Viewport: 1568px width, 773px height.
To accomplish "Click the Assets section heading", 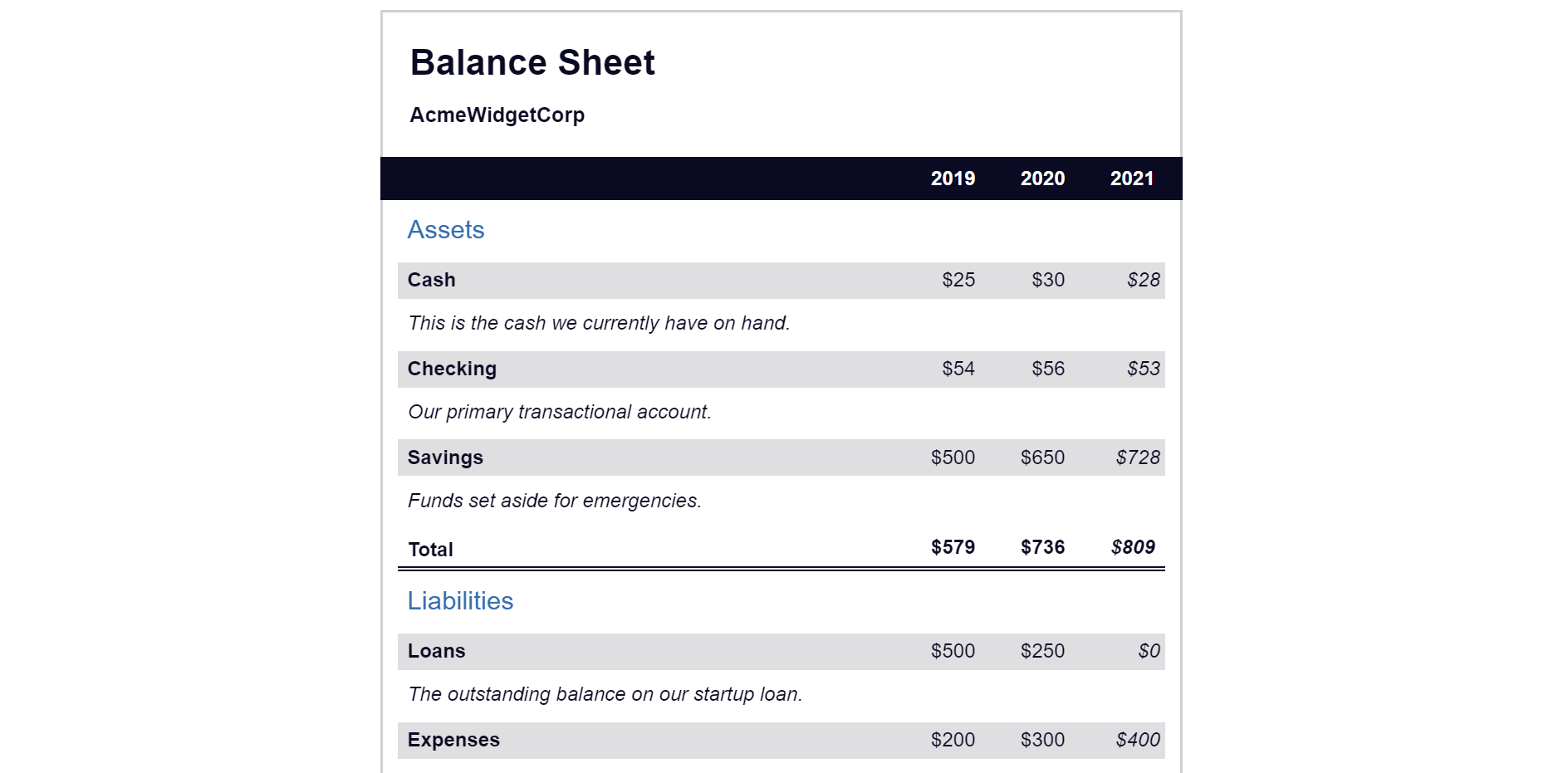I will pos(446,230).
